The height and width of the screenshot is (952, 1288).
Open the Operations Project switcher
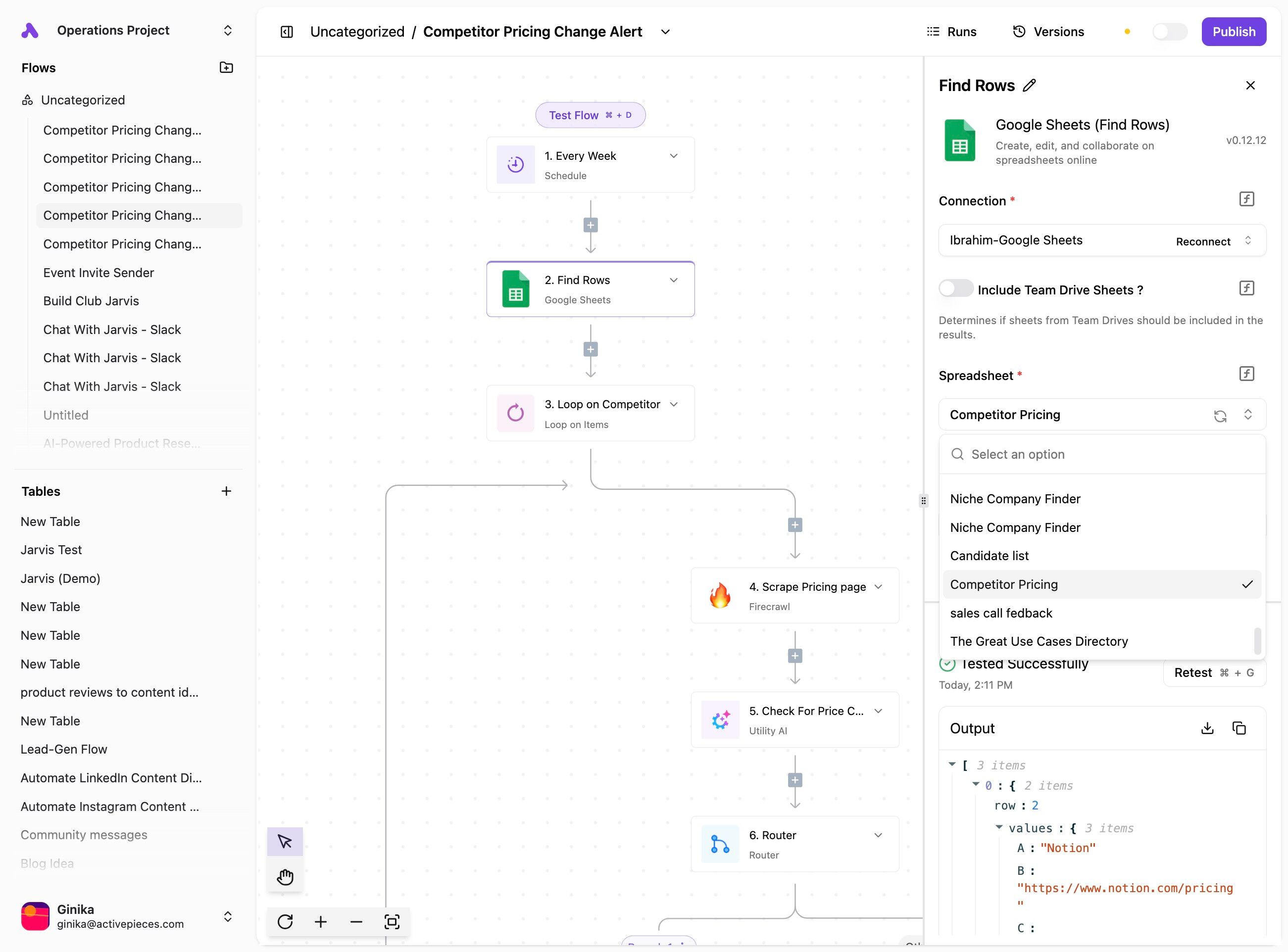(228, 31)
